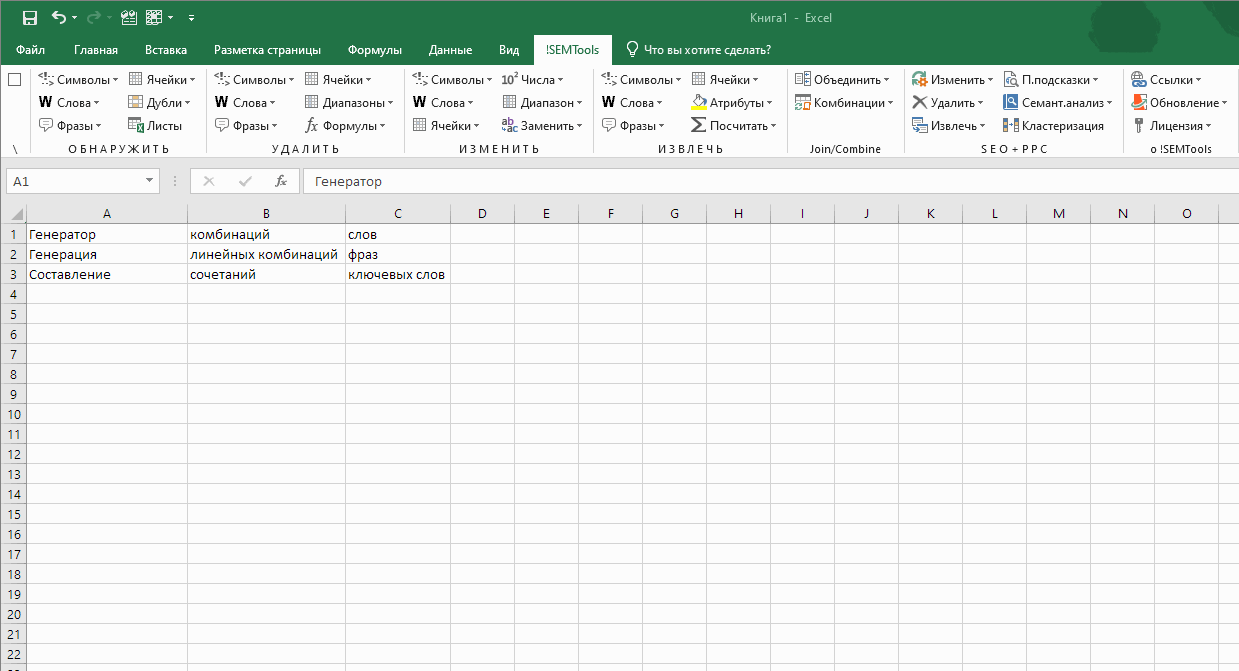Open the Комбинации combinations menu
1239x671 pixels.
click(844, 102)
